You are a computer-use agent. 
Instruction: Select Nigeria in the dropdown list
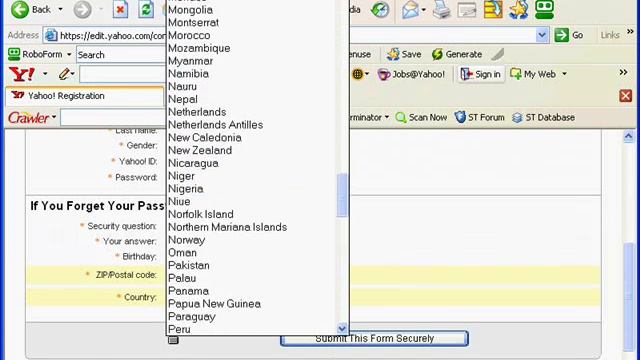pos(186,189)
